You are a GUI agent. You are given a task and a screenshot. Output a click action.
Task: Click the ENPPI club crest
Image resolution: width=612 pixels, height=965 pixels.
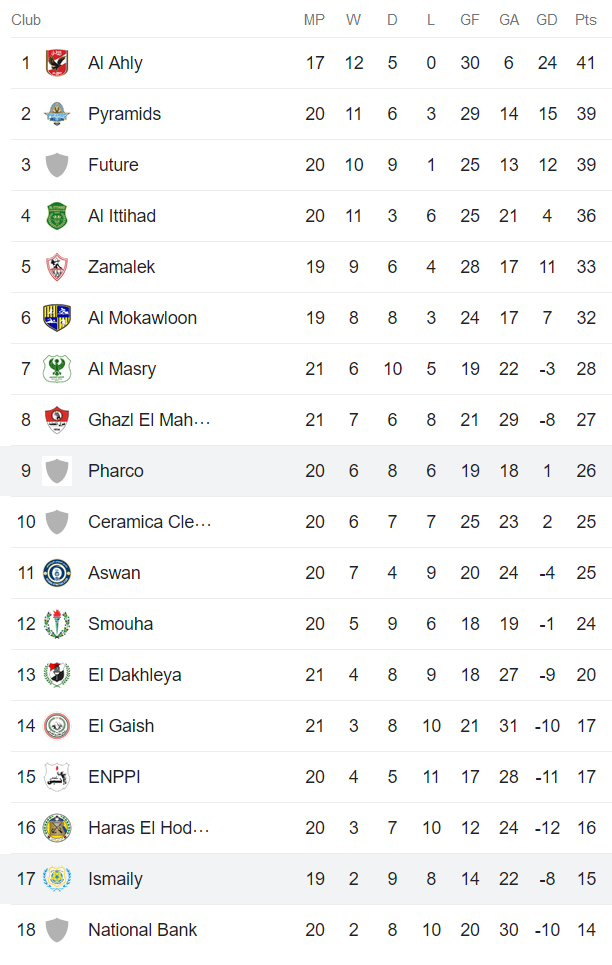57,776
